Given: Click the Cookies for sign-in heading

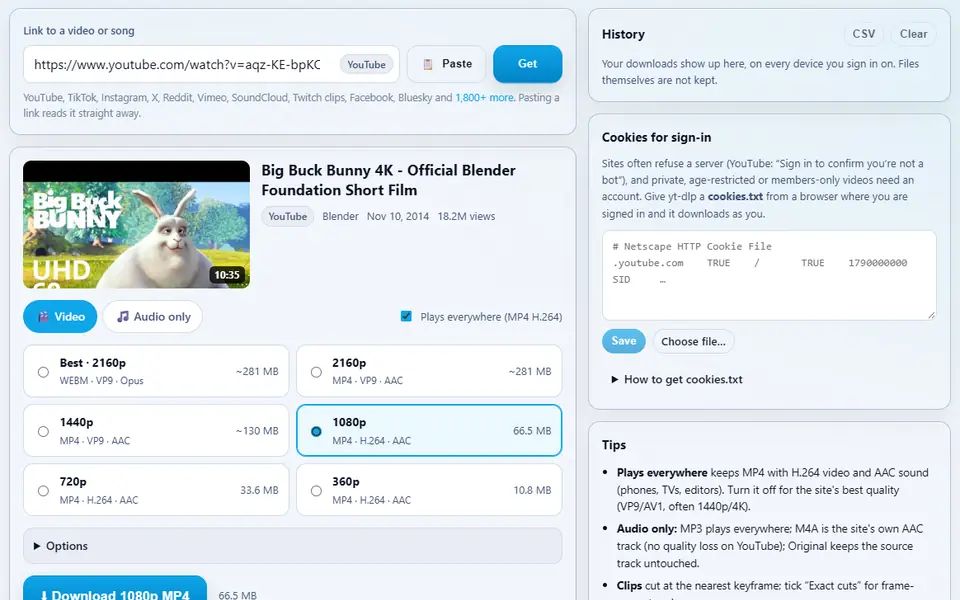Looking at the screenshot, I should 656,137.
